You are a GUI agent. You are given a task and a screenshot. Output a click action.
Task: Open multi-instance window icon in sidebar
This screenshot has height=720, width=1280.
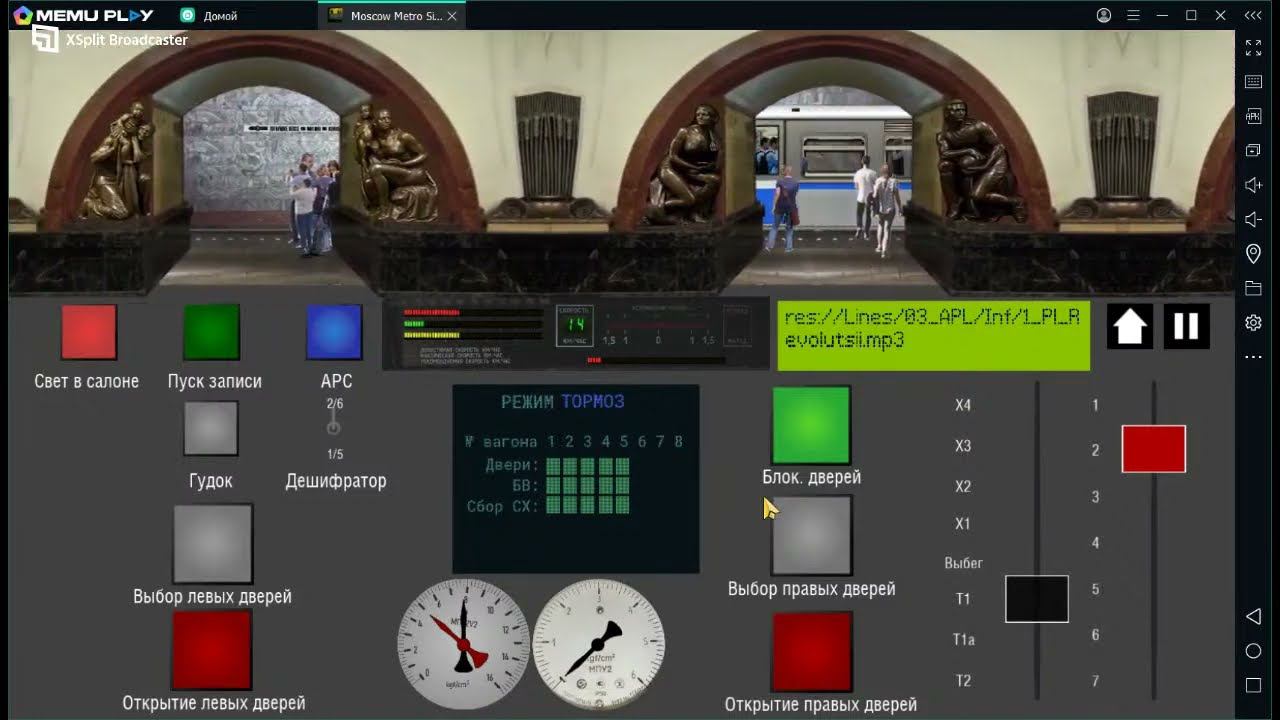click(x=1253, y=150)
